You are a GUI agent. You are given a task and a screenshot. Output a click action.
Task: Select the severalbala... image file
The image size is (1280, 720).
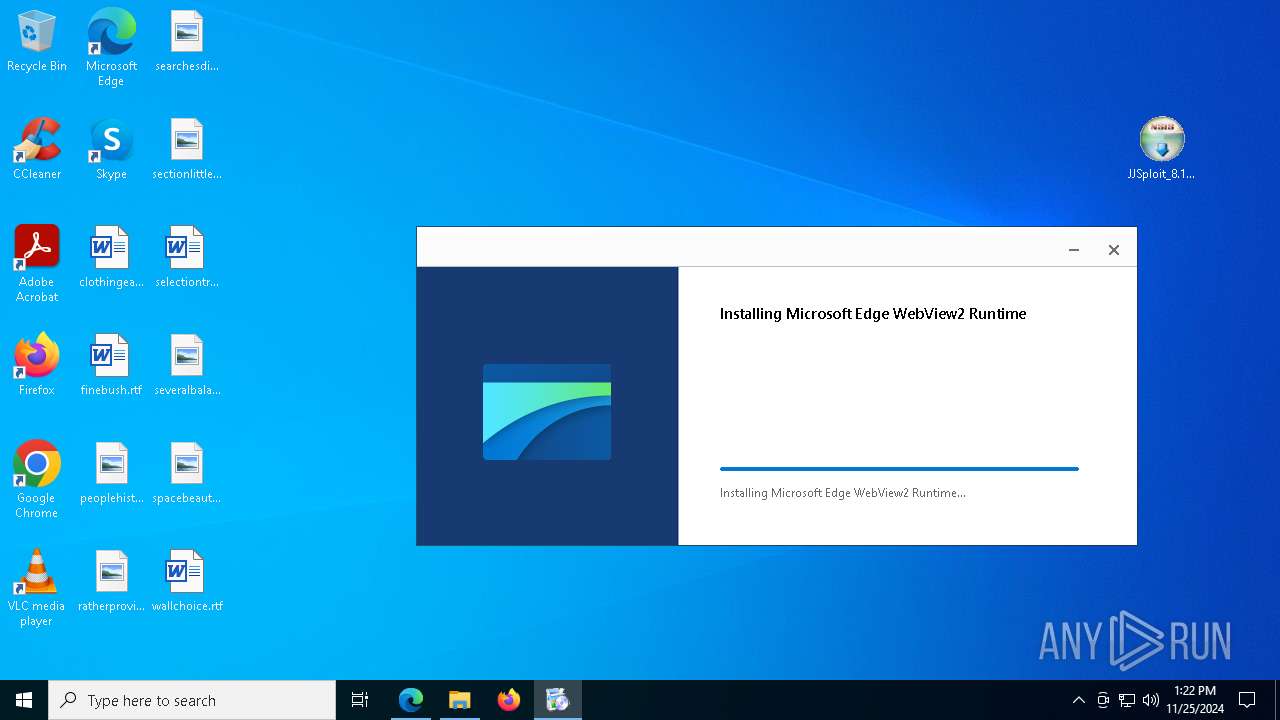click(187, 366)
